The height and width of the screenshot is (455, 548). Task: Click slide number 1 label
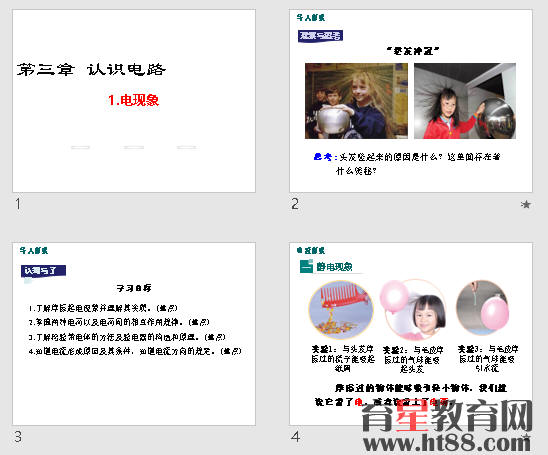18,204
